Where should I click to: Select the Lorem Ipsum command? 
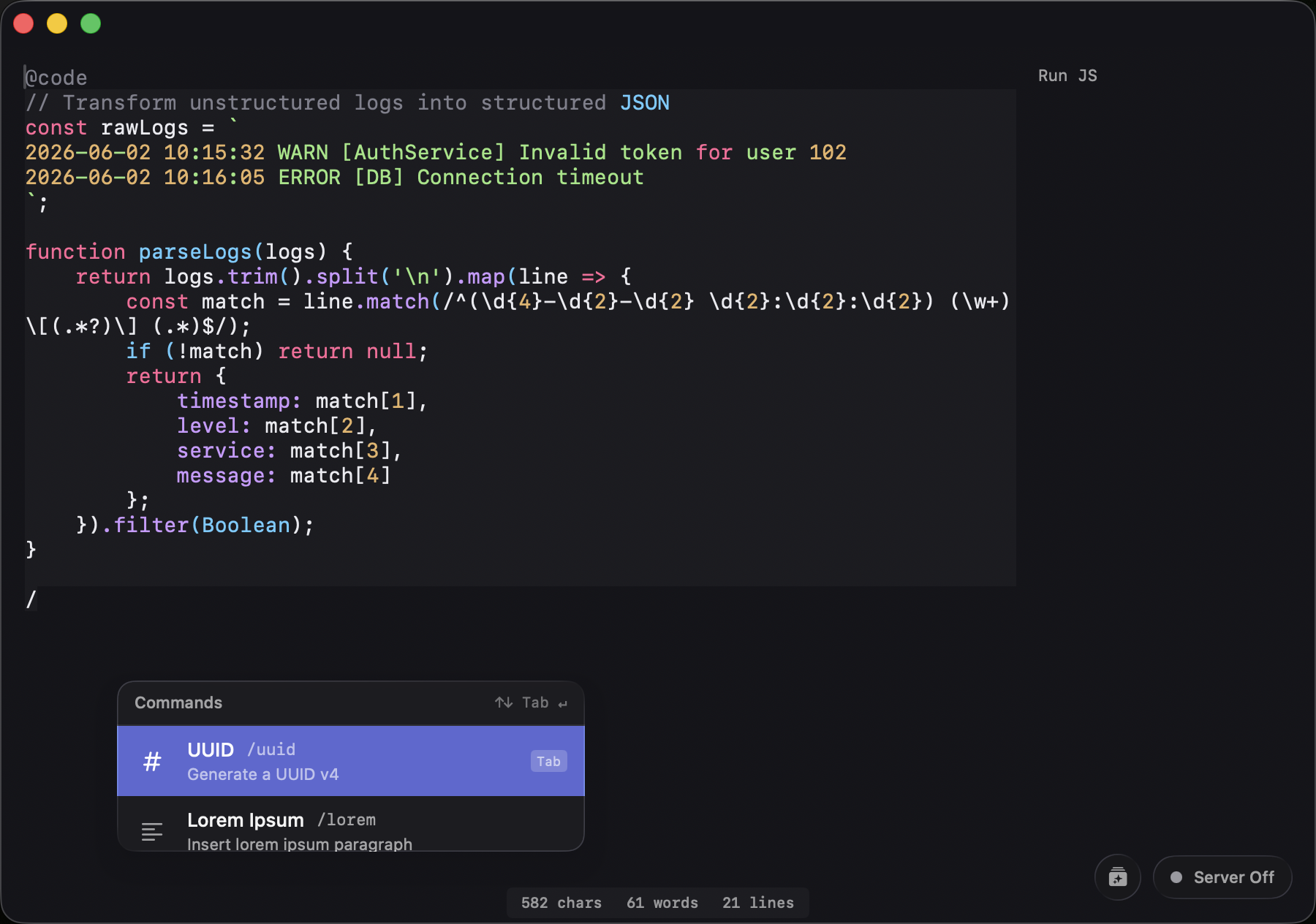point(351,824)
